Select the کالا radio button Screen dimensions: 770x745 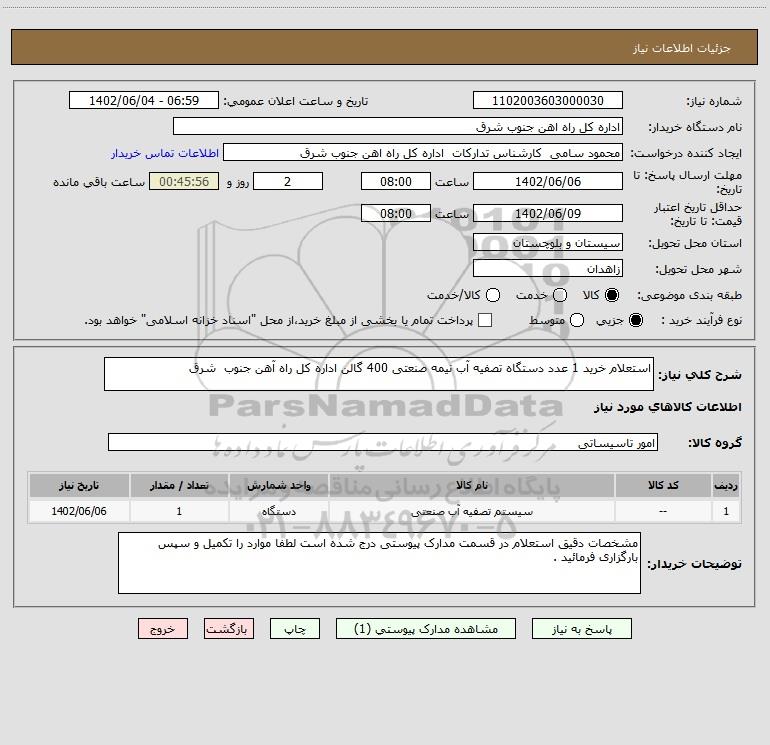[612, 295]
